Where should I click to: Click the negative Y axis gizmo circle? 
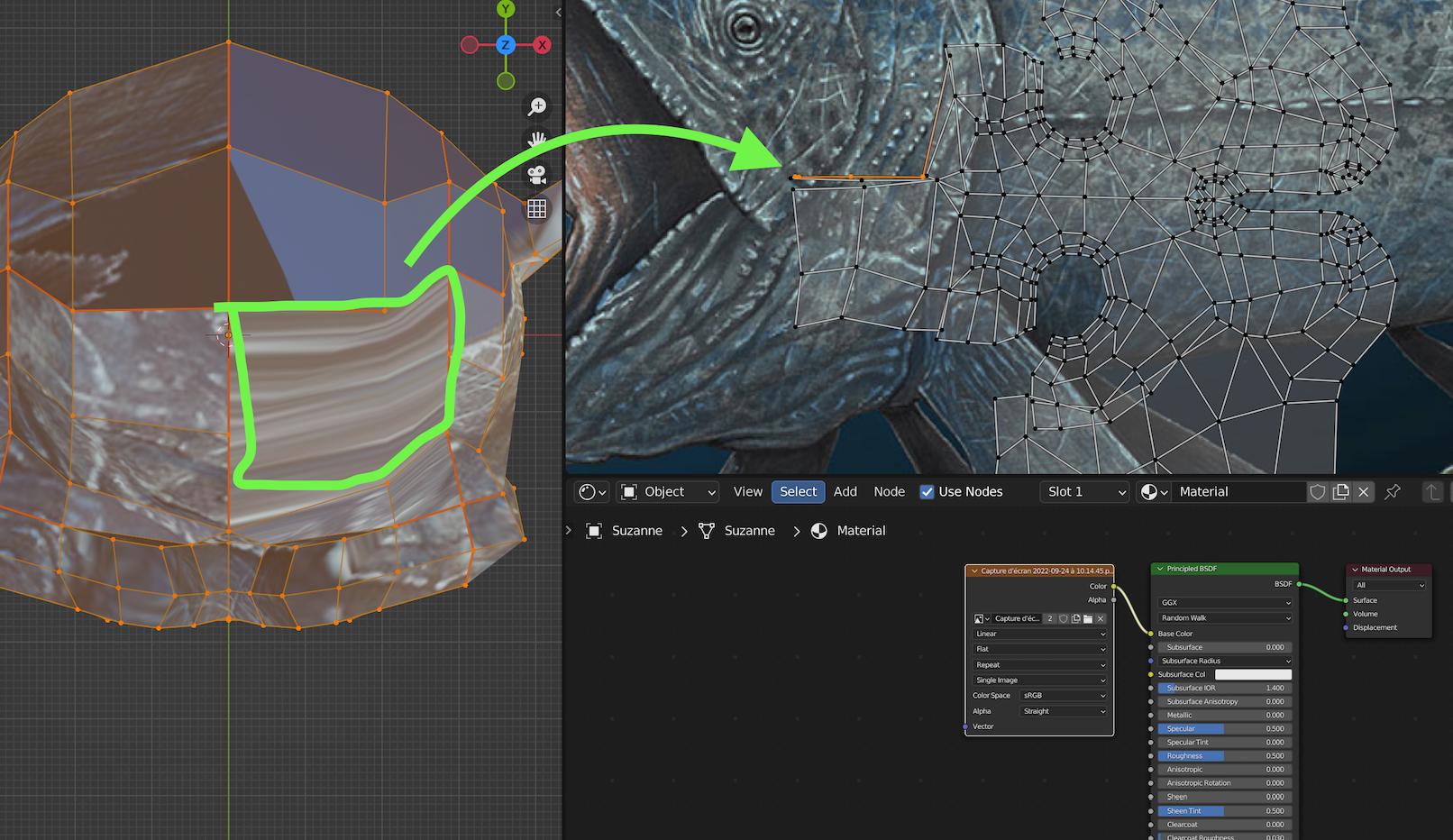[x=506, y=81]
